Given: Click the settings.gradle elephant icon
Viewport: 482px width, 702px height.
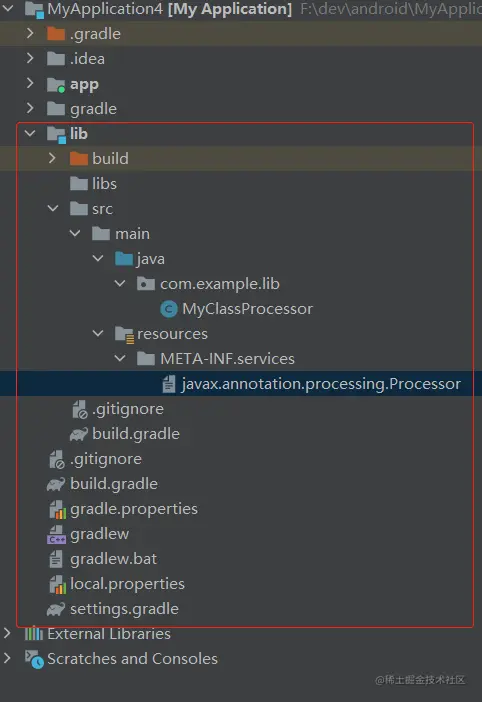Looking at the screenshot, I should [56, 609].
